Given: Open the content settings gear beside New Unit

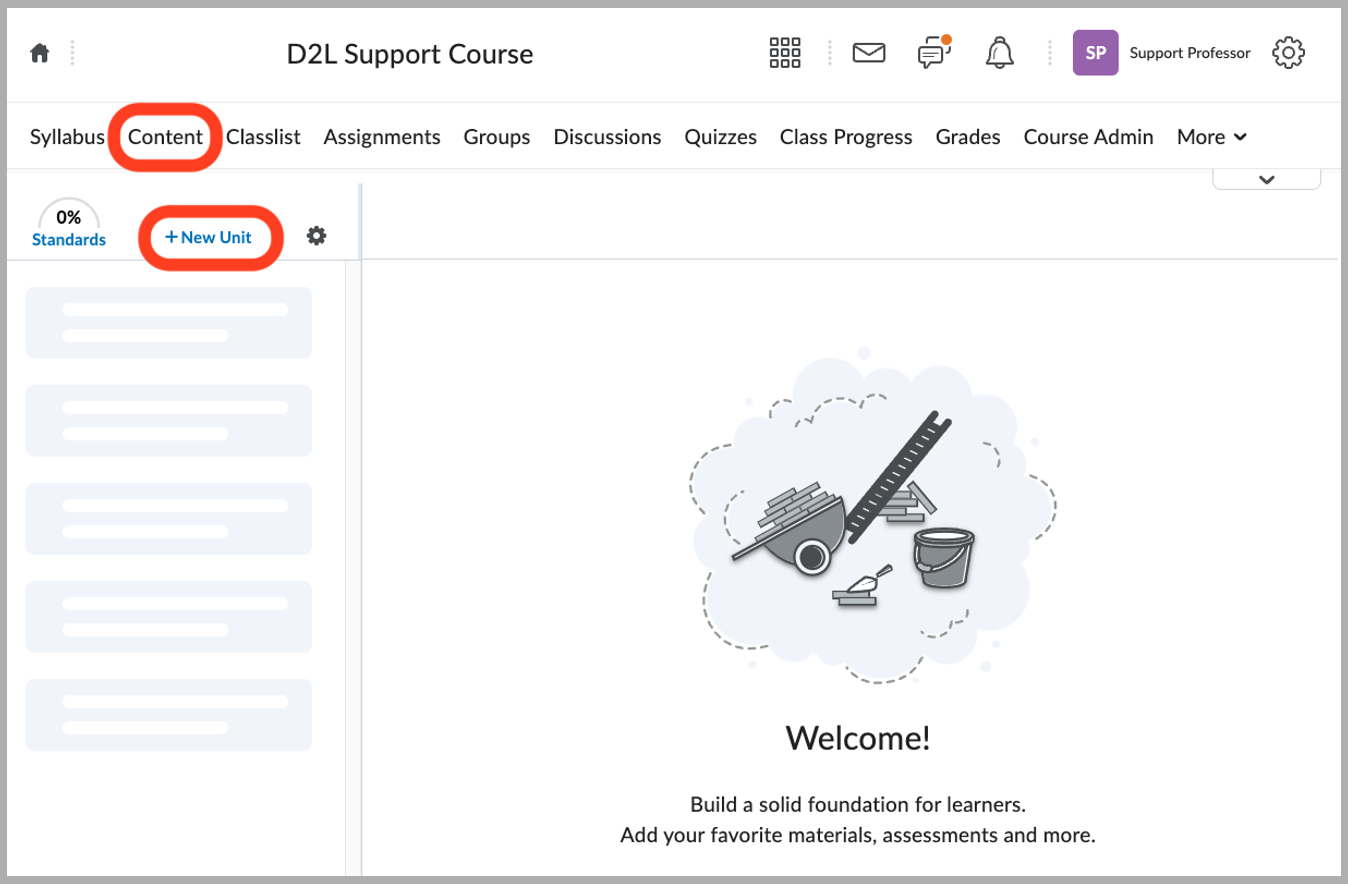Looking at the screenshot, I should 316,236.
